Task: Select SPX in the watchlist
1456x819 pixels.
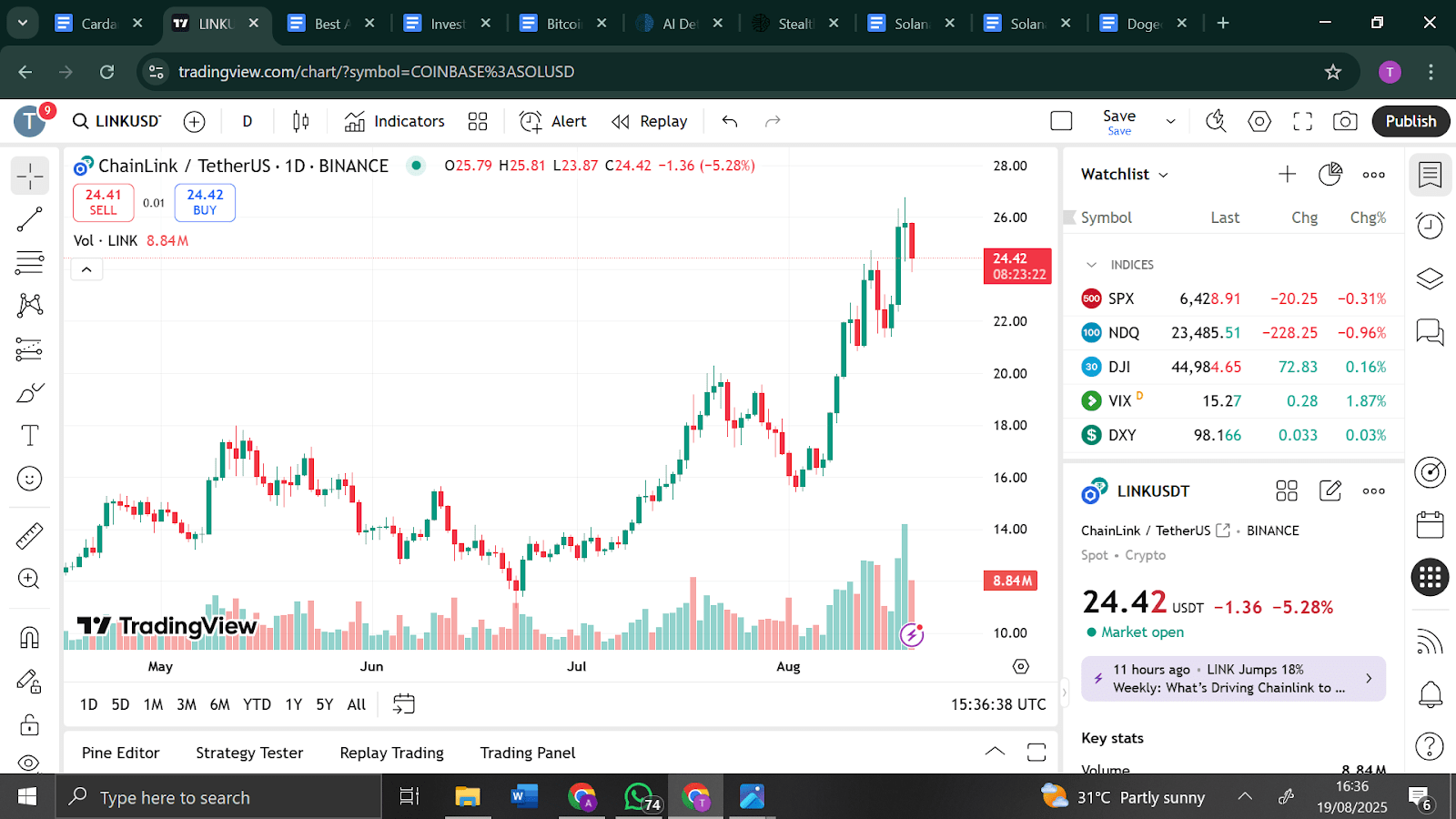Action: coord(1234,298)
